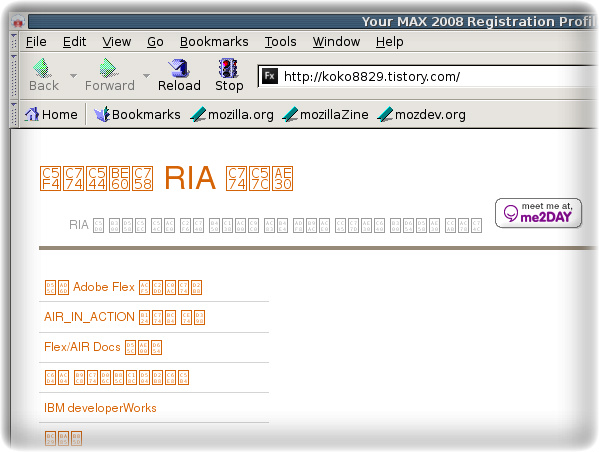Open the View menu
The width and height of the screenshot is (599, 452).
117,42
